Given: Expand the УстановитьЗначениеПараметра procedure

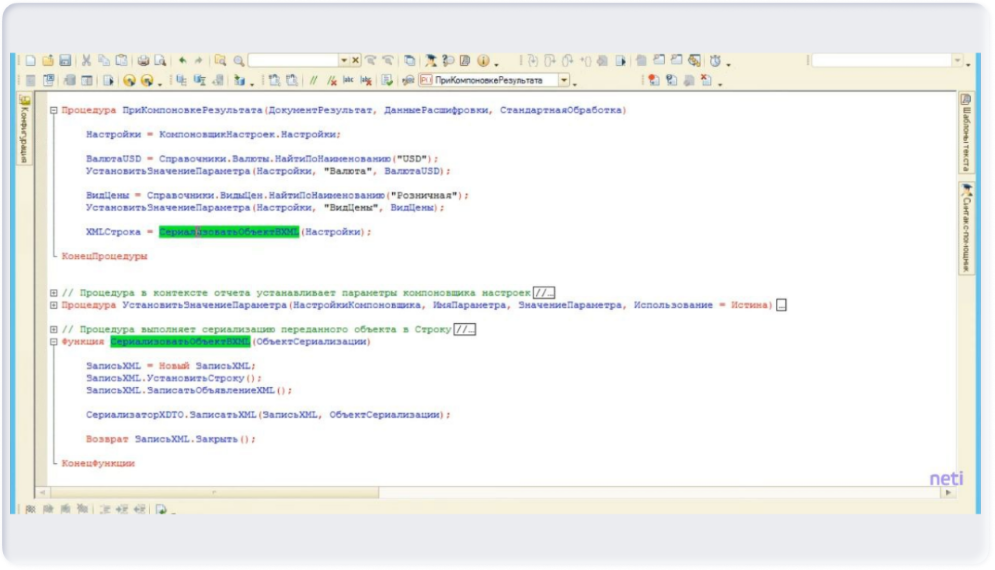Looking at the screenshot, I should [x=54, y=305].
